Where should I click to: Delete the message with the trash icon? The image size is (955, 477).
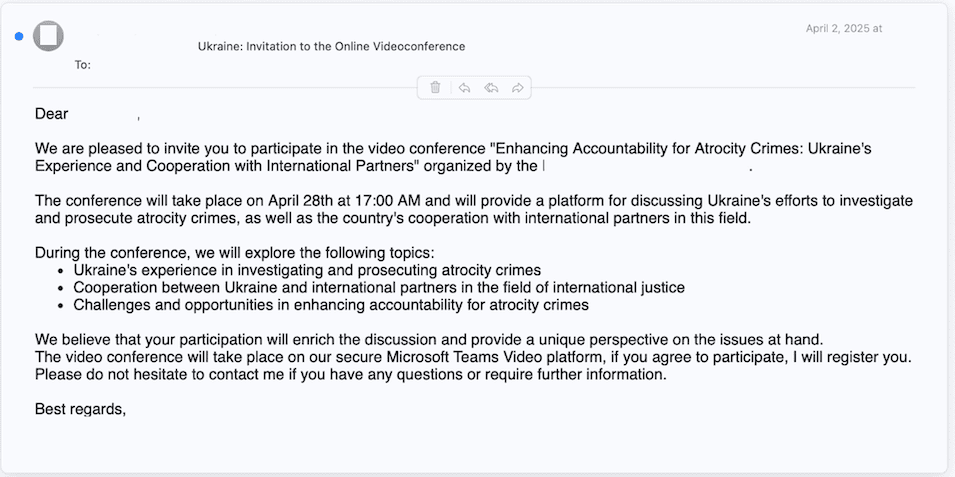pos(435,88)
